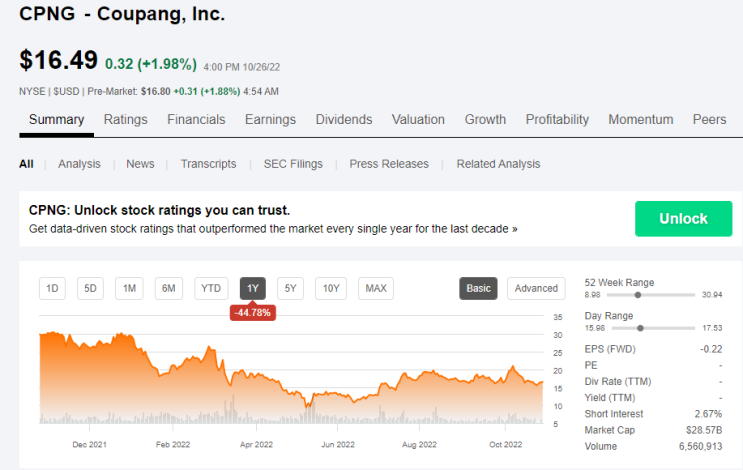This screenshot has width=743, height=470.
Task: Click the 52 Week Range slider dot
Action: (638, 295)
